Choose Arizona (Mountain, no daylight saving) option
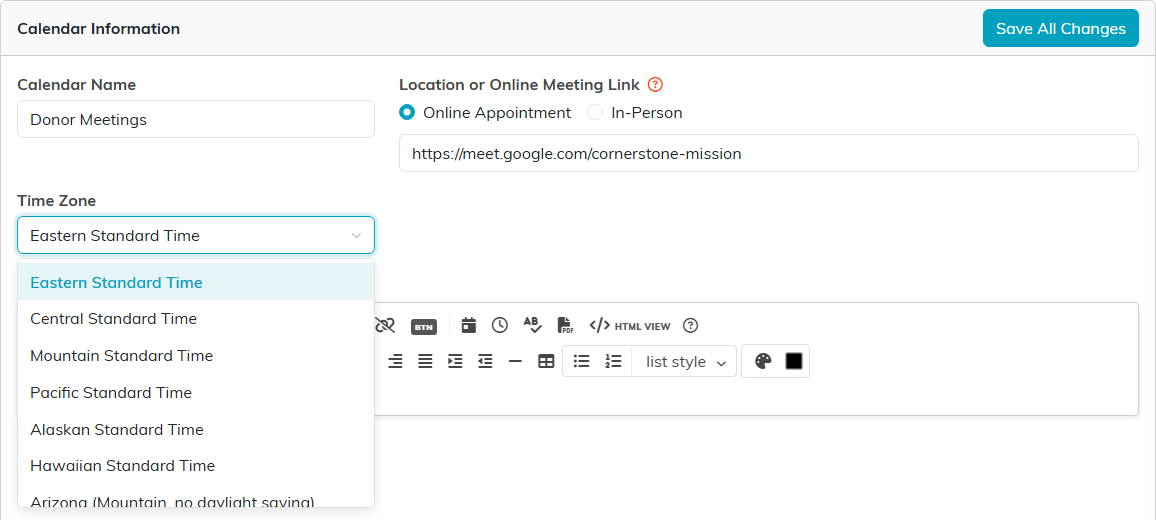This screenshot has height=520, width=1156. (x=196, y=496)
